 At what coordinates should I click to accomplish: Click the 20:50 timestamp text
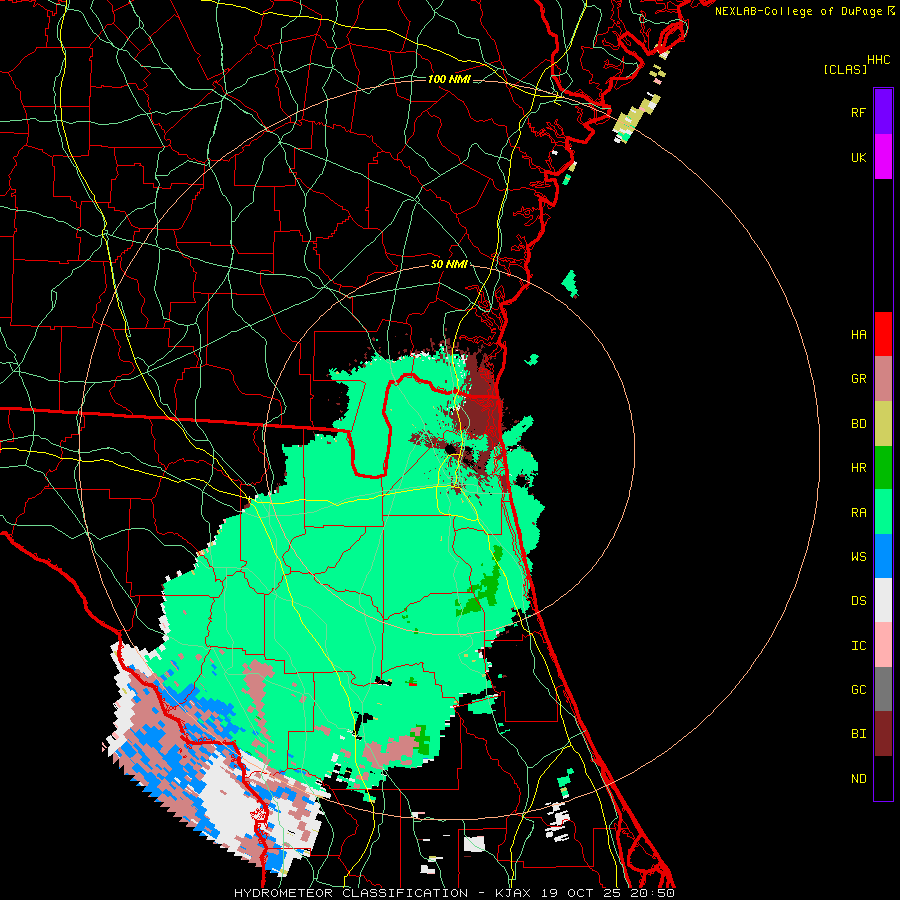pos(651,893)
